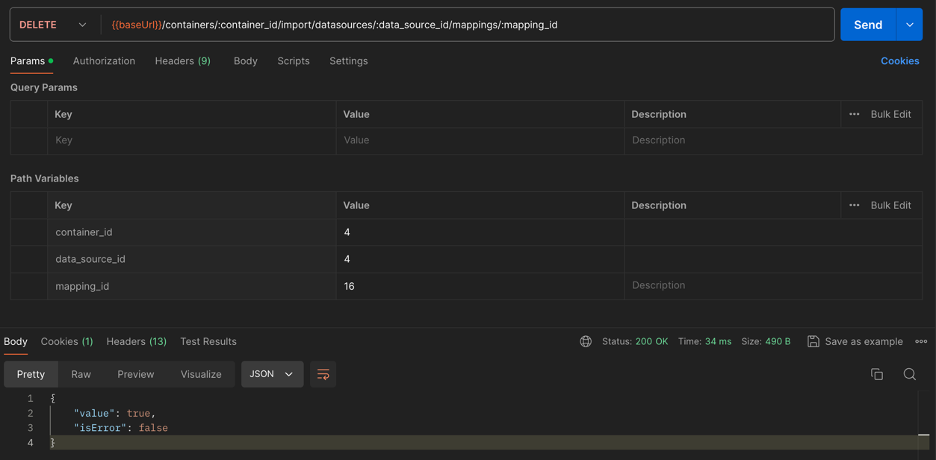Open search in the response body
Screen dimensions: 936x460
pos(909,374)
